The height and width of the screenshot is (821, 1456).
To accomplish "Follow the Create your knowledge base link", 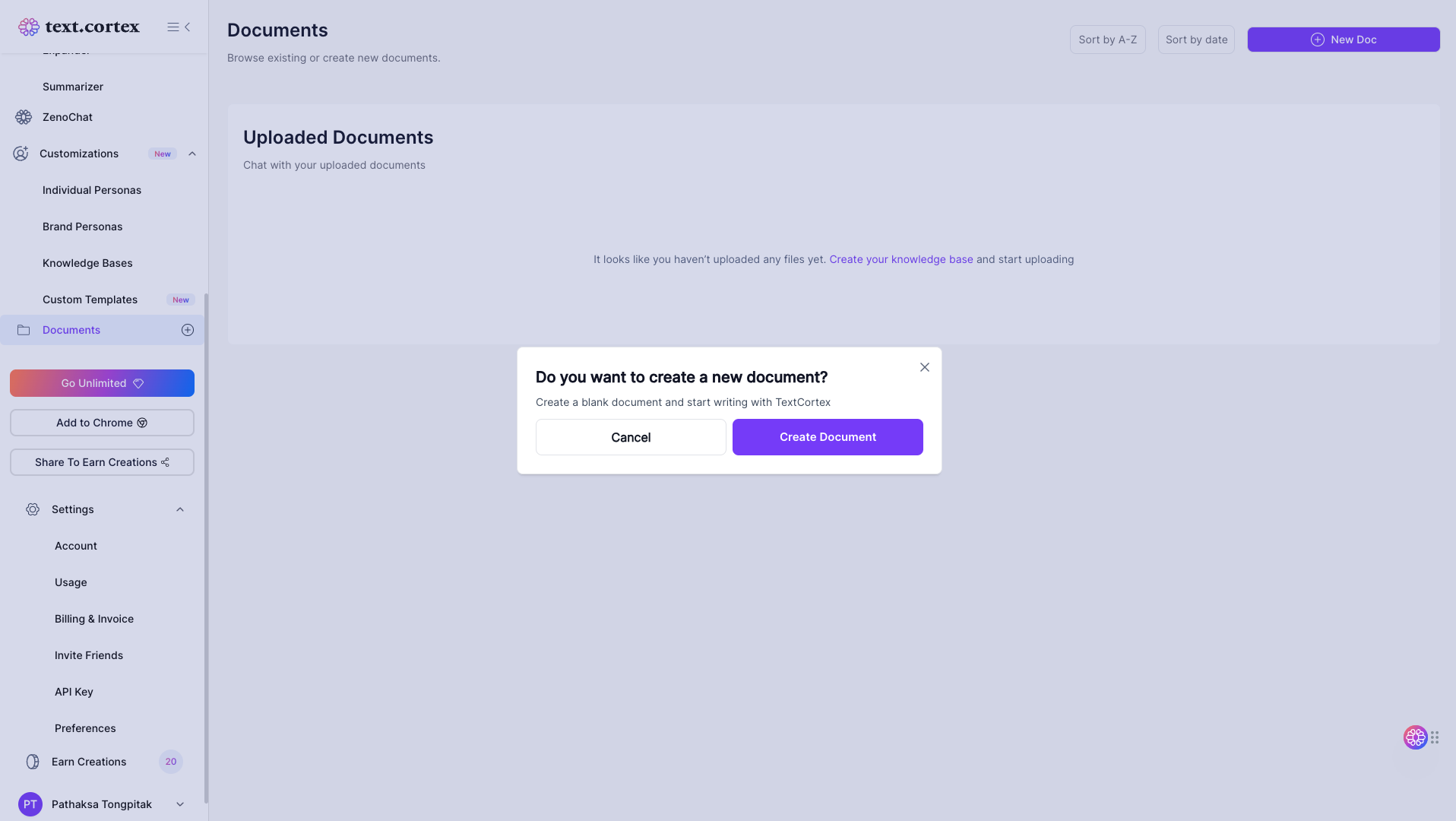I will 901,259.
